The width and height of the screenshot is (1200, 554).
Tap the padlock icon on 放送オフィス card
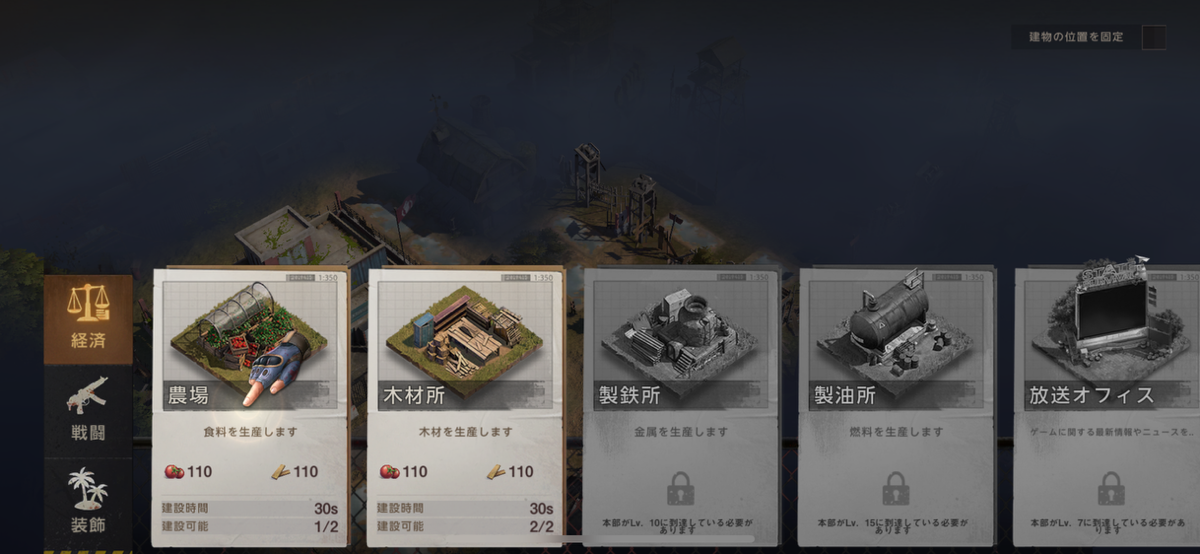[x=1111, y=488]
